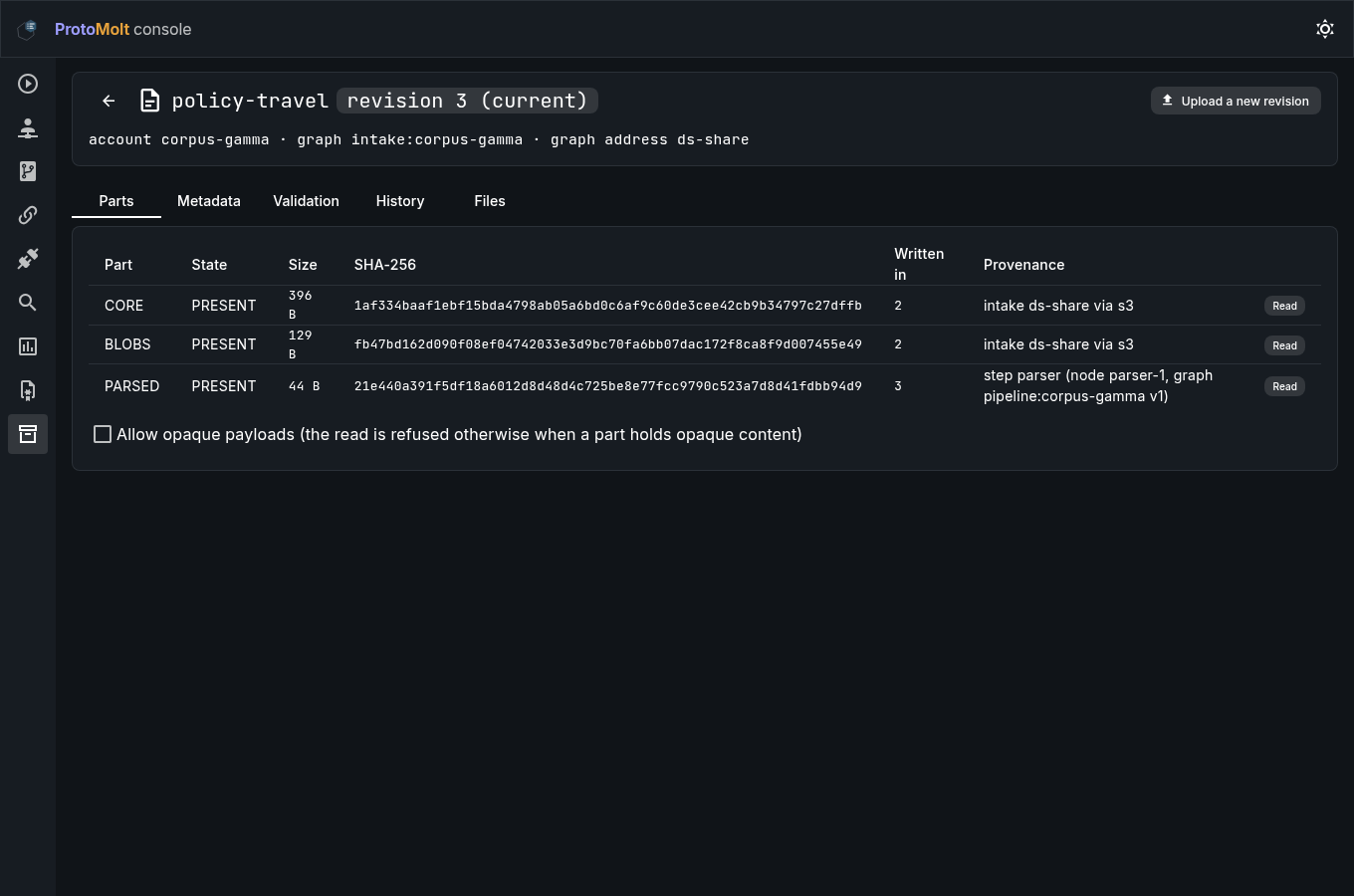Viewport: 1354px width, 896px height.
Task: Click the BLOBS part name
Action: (x=127, y=344)
